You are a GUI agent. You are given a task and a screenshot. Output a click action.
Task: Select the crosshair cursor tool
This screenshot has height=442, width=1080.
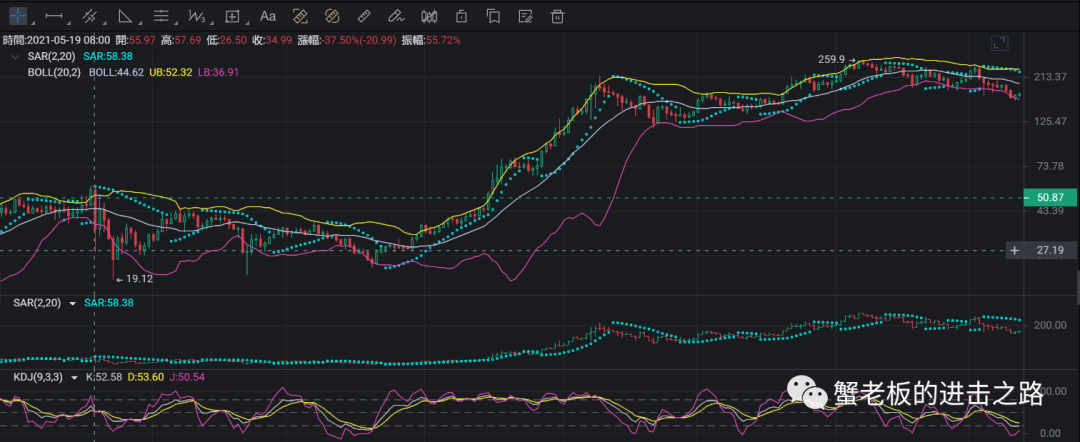18,14
